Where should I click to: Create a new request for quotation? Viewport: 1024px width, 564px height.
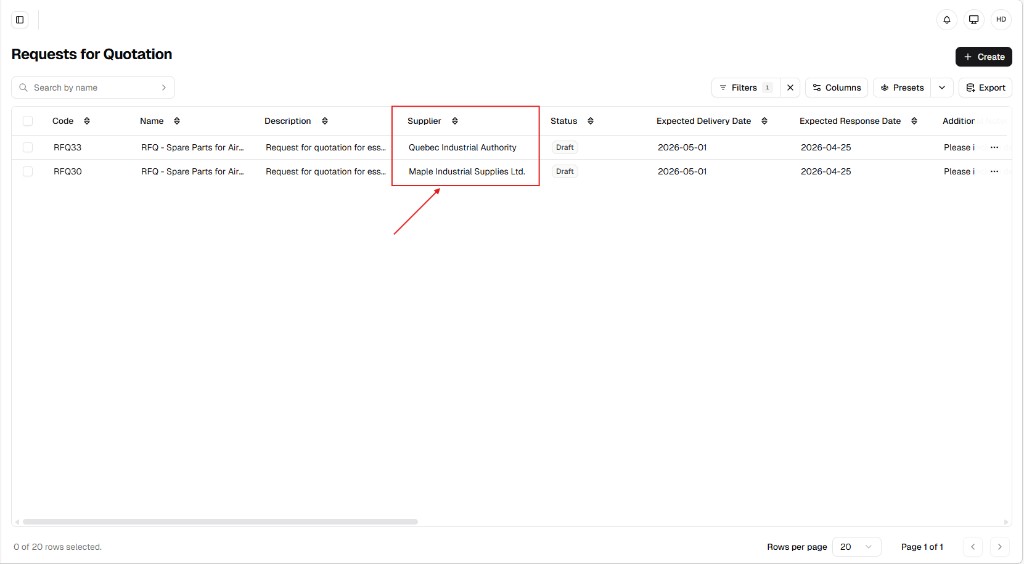984,57
